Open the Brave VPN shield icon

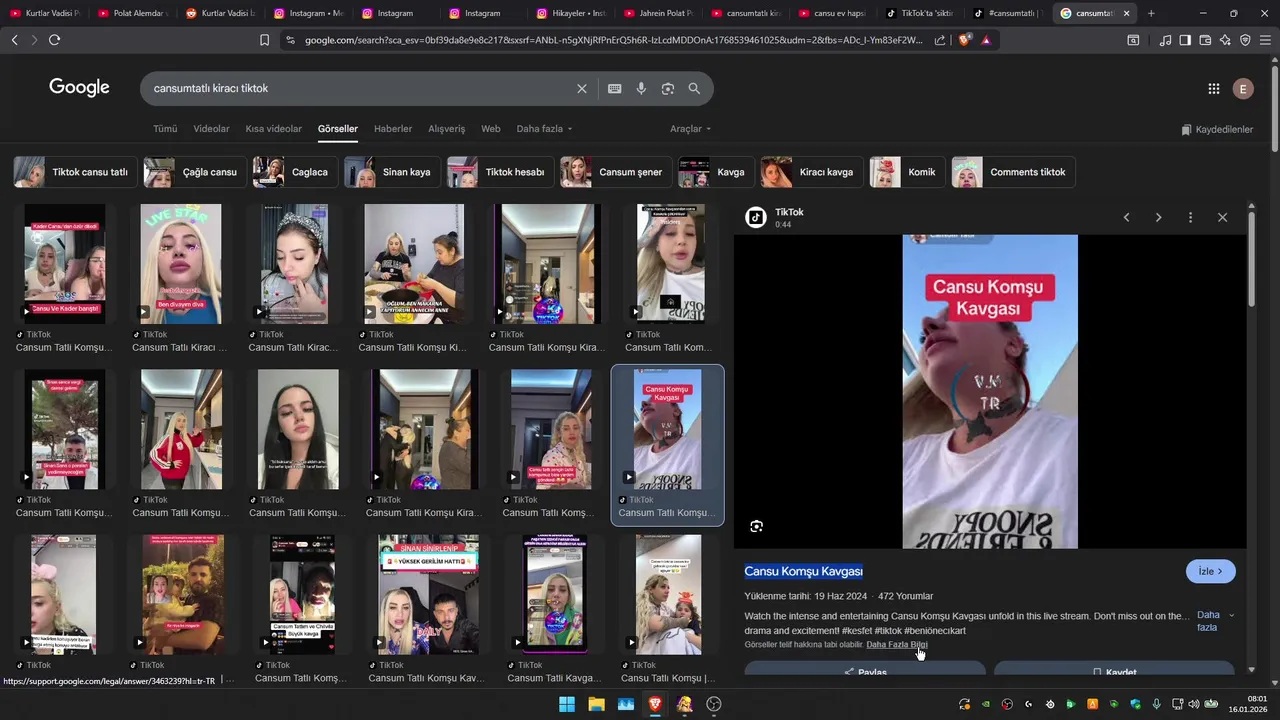[x=1245, y=40]
